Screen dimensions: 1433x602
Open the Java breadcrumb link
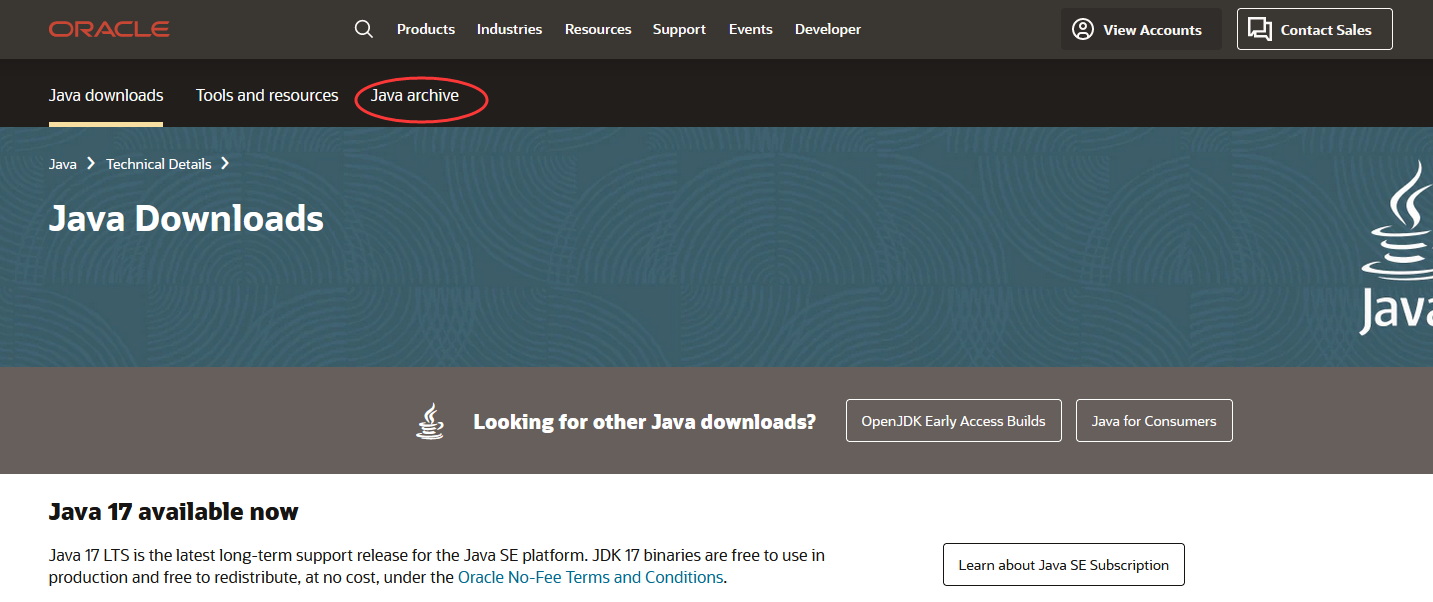pos(63,164)
